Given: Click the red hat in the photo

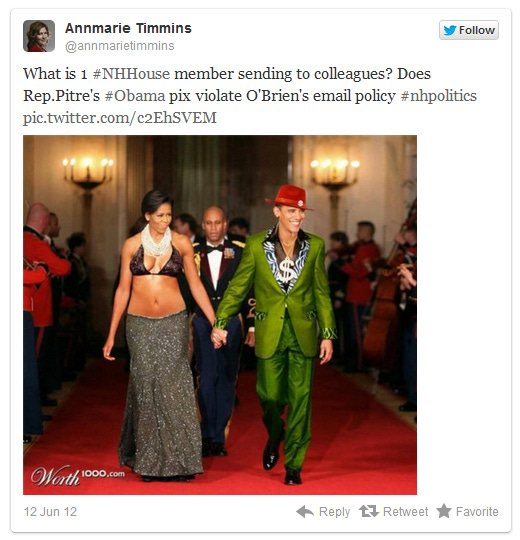Looking at the screenshot, I should point(290,197).
